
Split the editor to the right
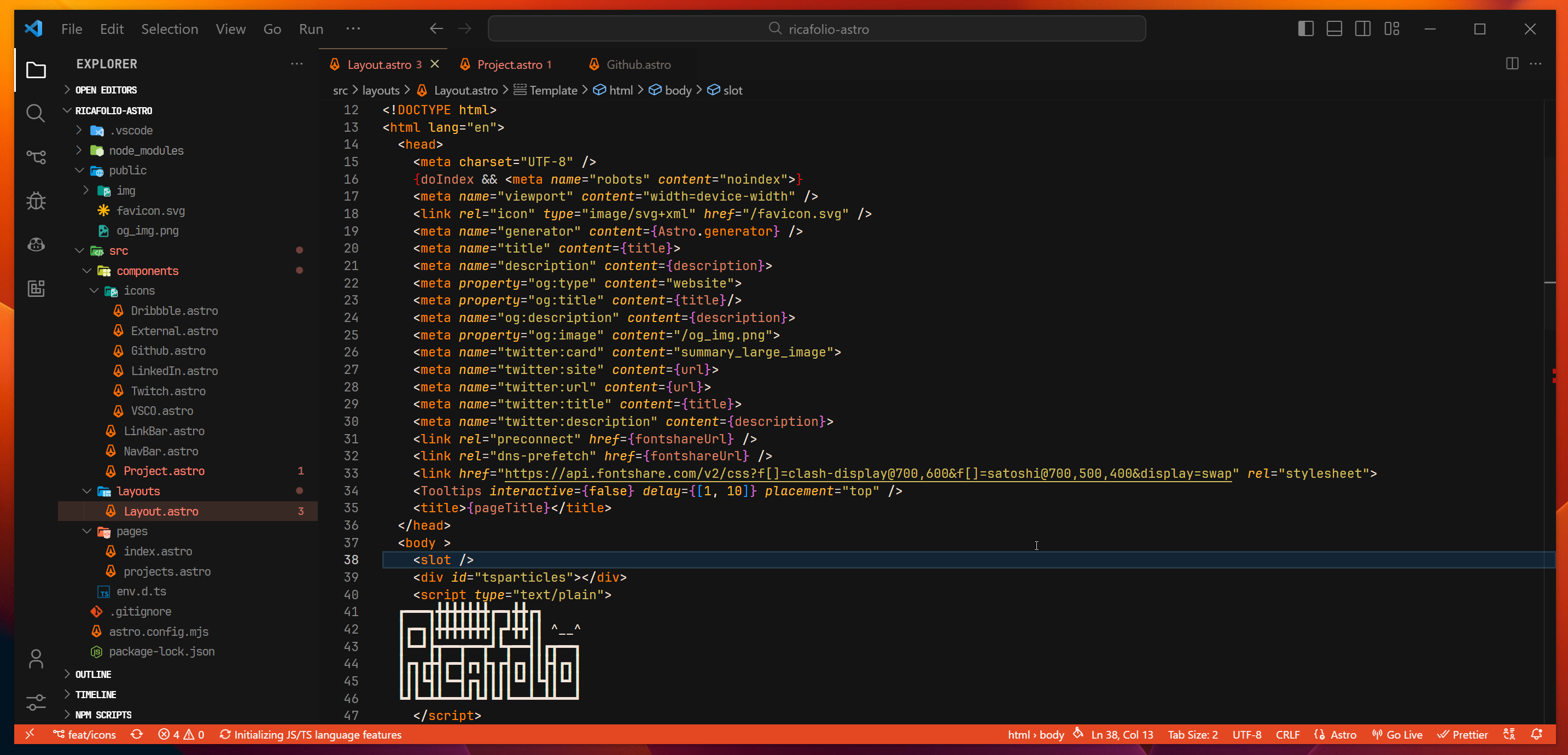coord(1512,64)
